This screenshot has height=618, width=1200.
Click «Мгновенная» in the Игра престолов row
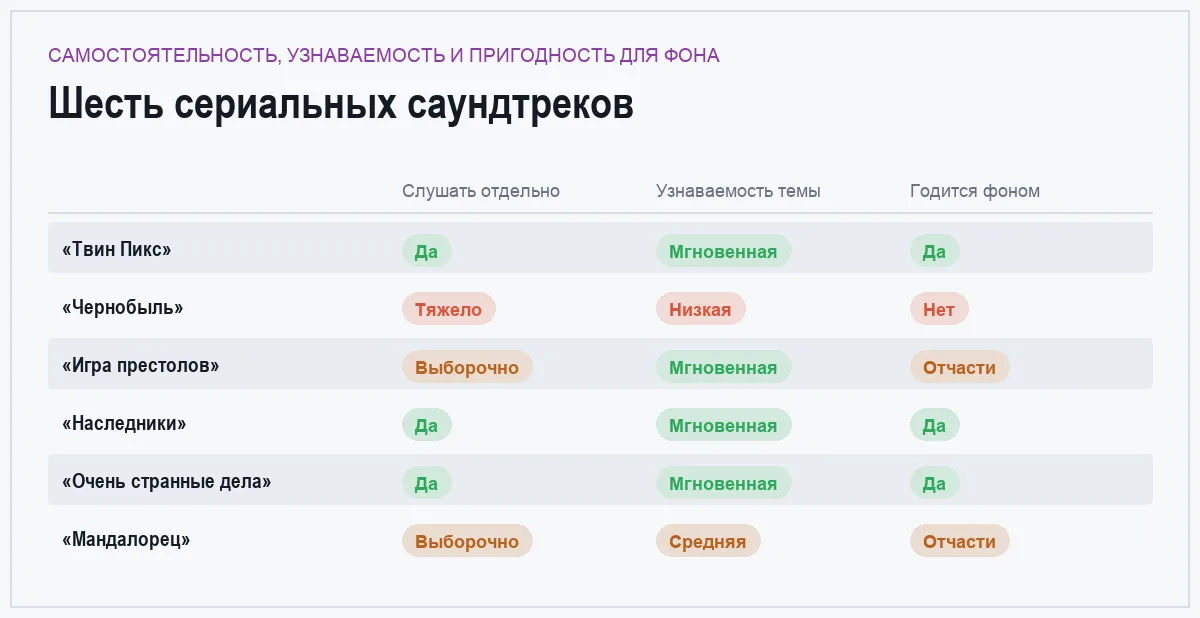pyautogui.click(x=723, y=367)
